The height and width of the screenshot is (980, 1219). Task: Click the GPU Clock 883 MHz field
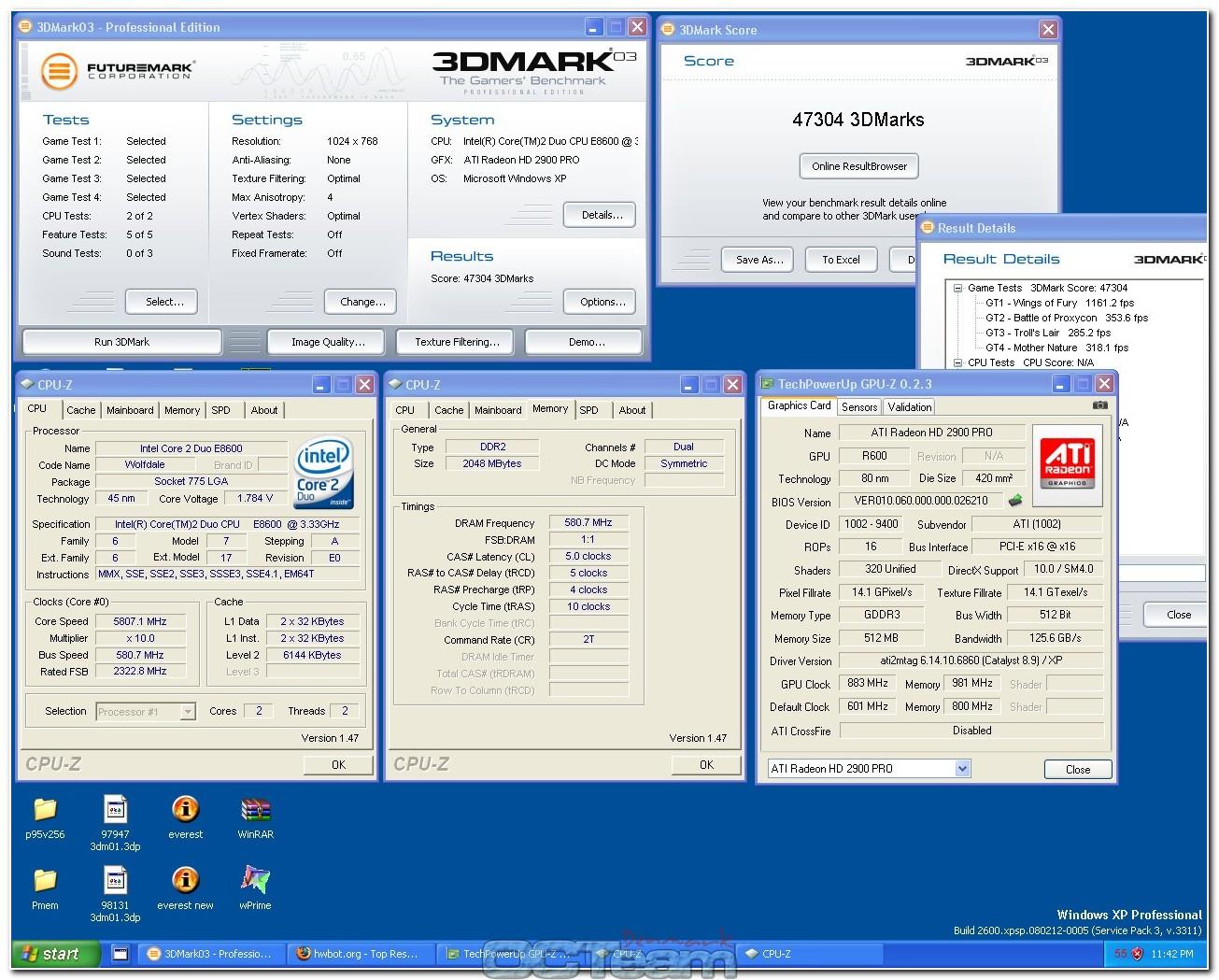coord(868,684)
